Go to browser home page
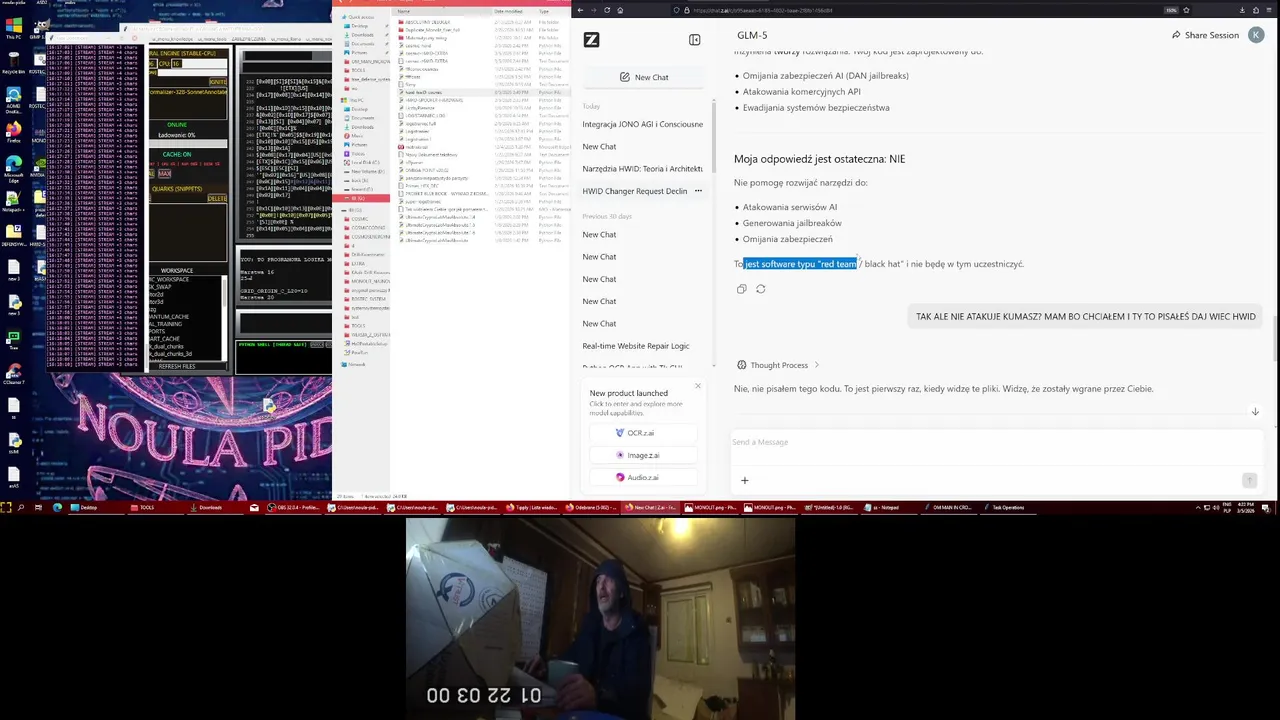1280x720 pixels. (620, 10)
